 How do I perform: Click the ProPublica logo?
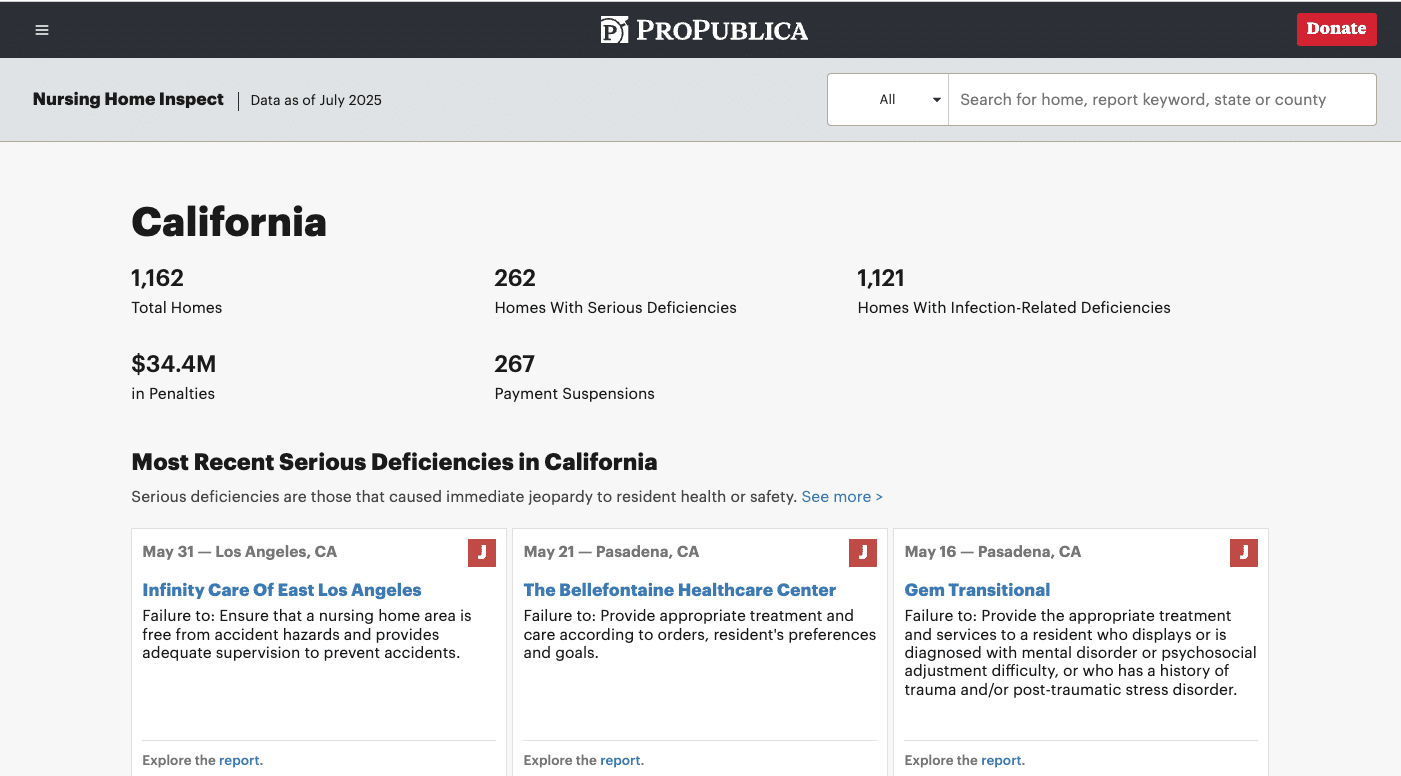(x=704, y=29)
